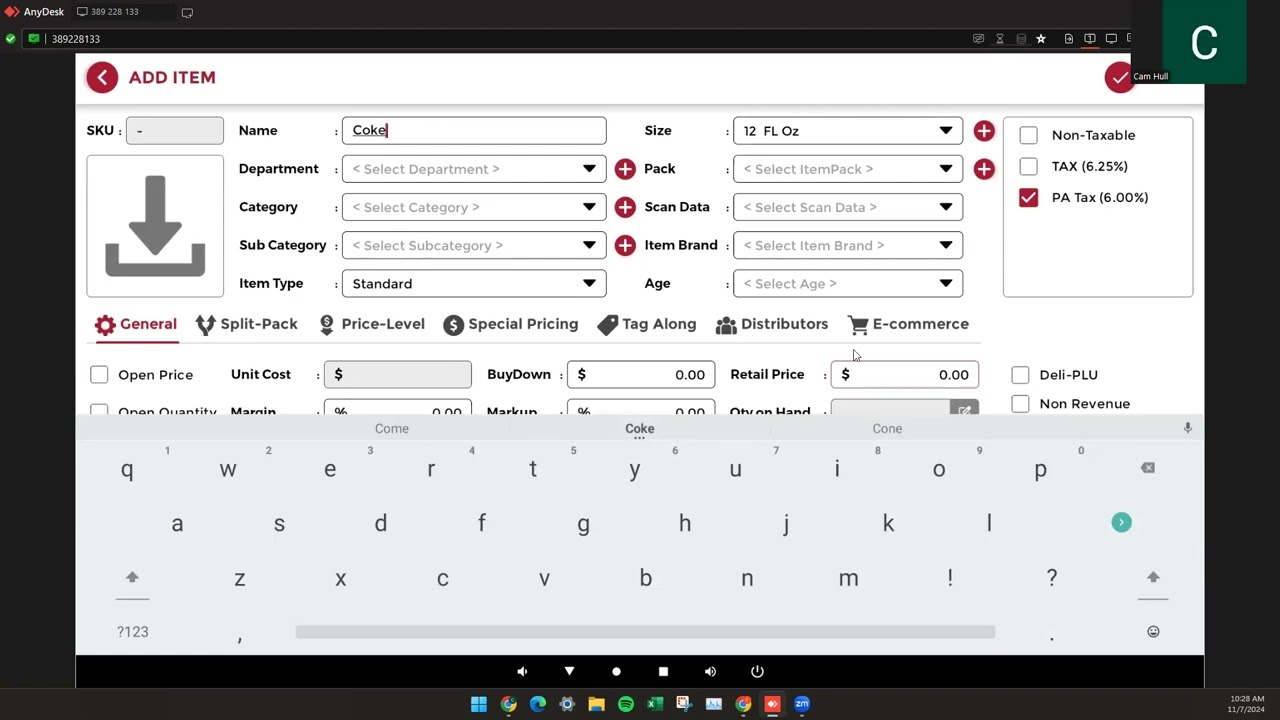Switch keyboard to ?123 symbols
This screenshot has width=1280, height=720.
click(133, 631)
